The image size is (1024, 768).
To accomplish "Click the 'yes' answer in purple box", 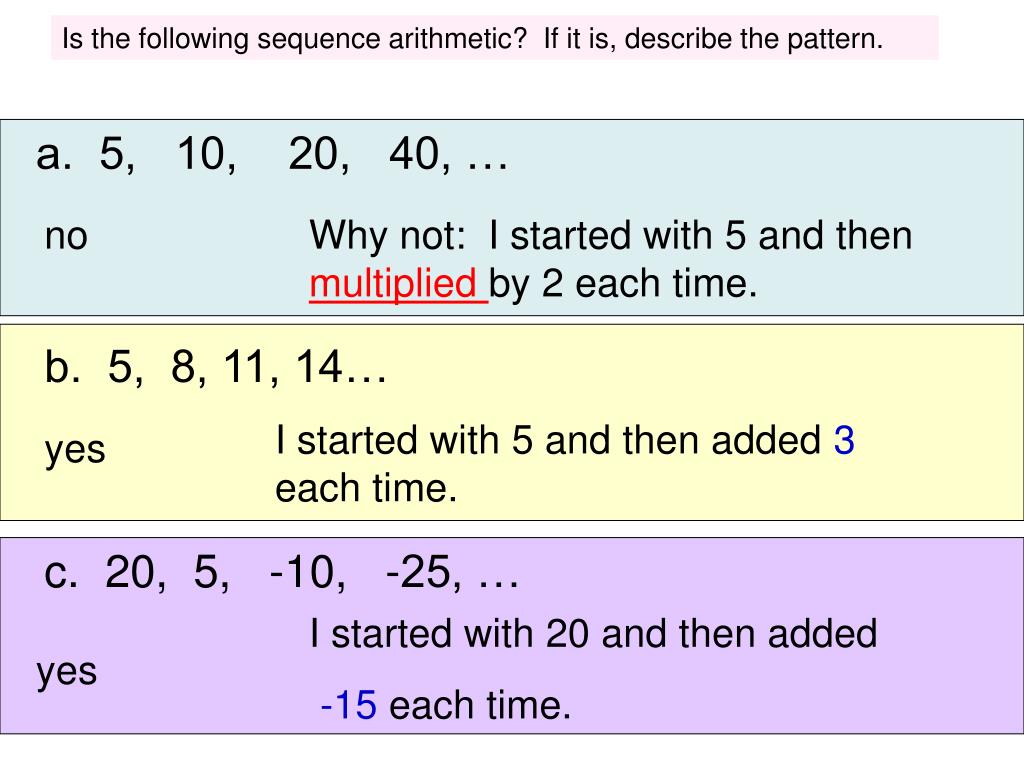I will [x=67, y=672].
